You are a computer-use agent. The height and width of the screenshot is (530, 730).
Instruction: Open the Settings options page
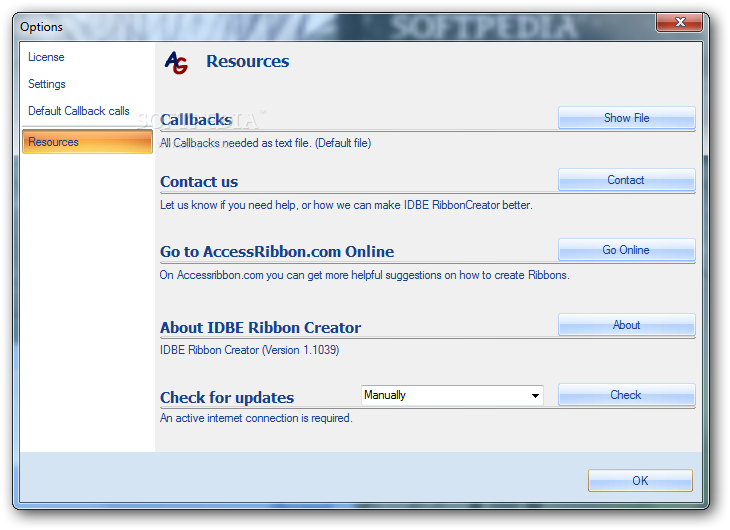[x=47, y=84]
